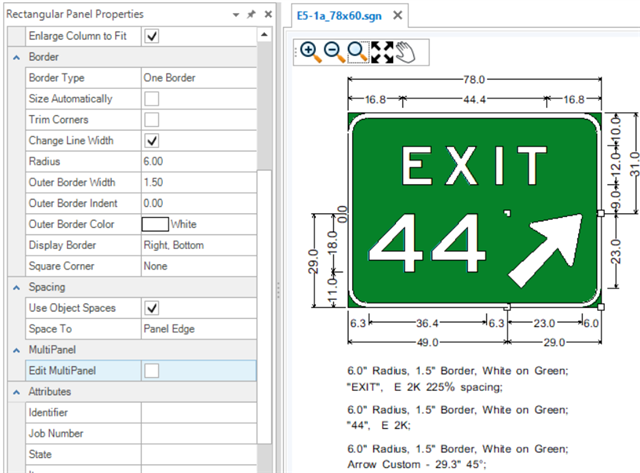Viewport: 640px width, 473px height.
Task: Click the bottom-right corner handle of the sign
Action: tap(601, 307)
